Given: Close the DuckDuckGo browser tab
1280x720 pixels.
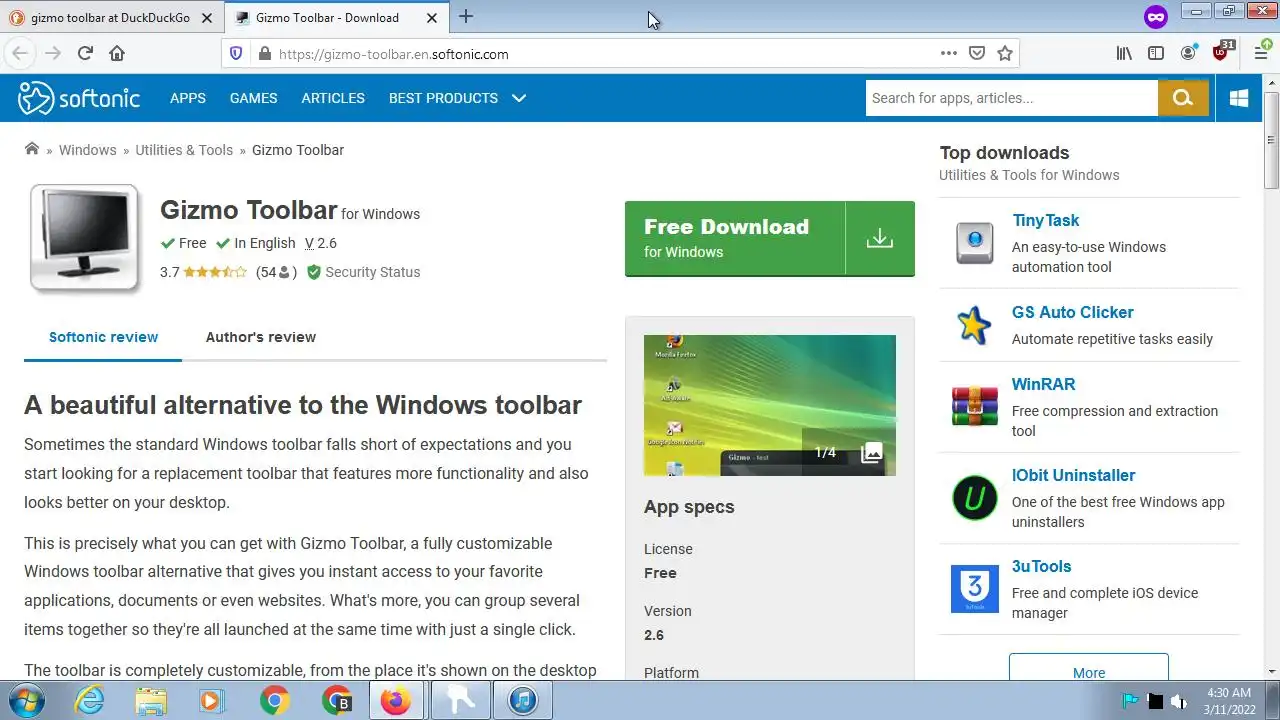Looking at the screenshot, I should [207, 17].
